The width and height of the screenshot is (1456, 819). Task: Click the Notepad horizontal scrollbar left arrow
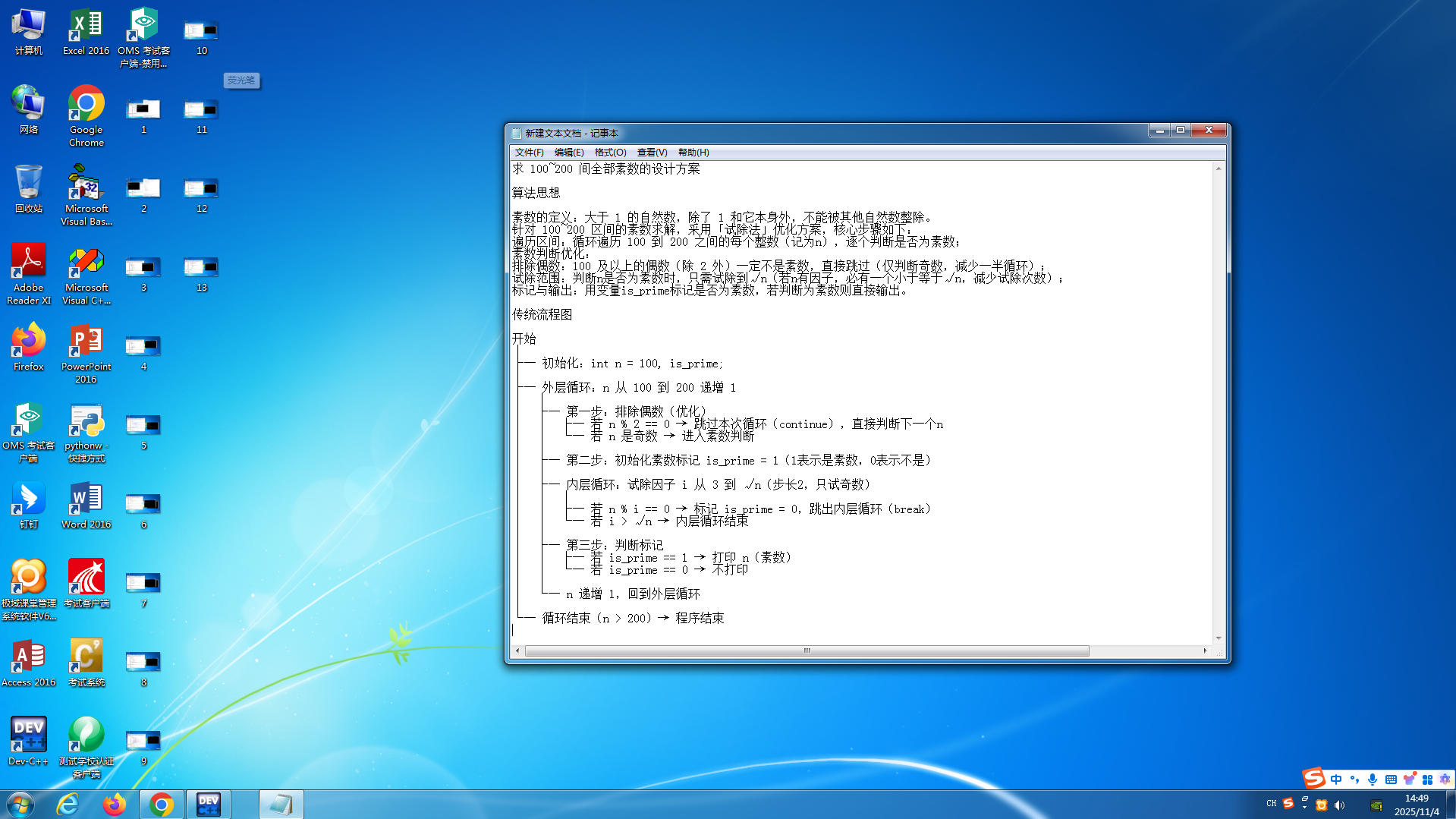tap(517, 651)
